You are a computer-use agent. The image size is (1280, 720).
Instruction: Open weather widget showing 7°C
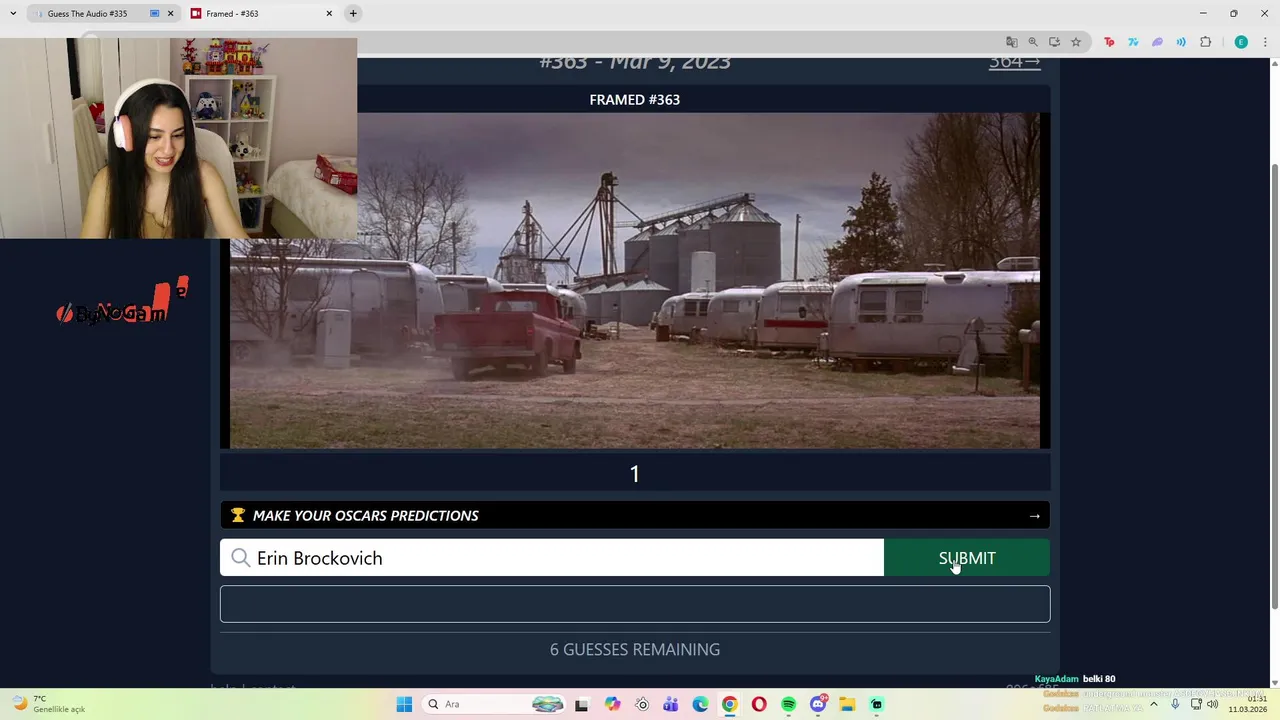point(50,704)
